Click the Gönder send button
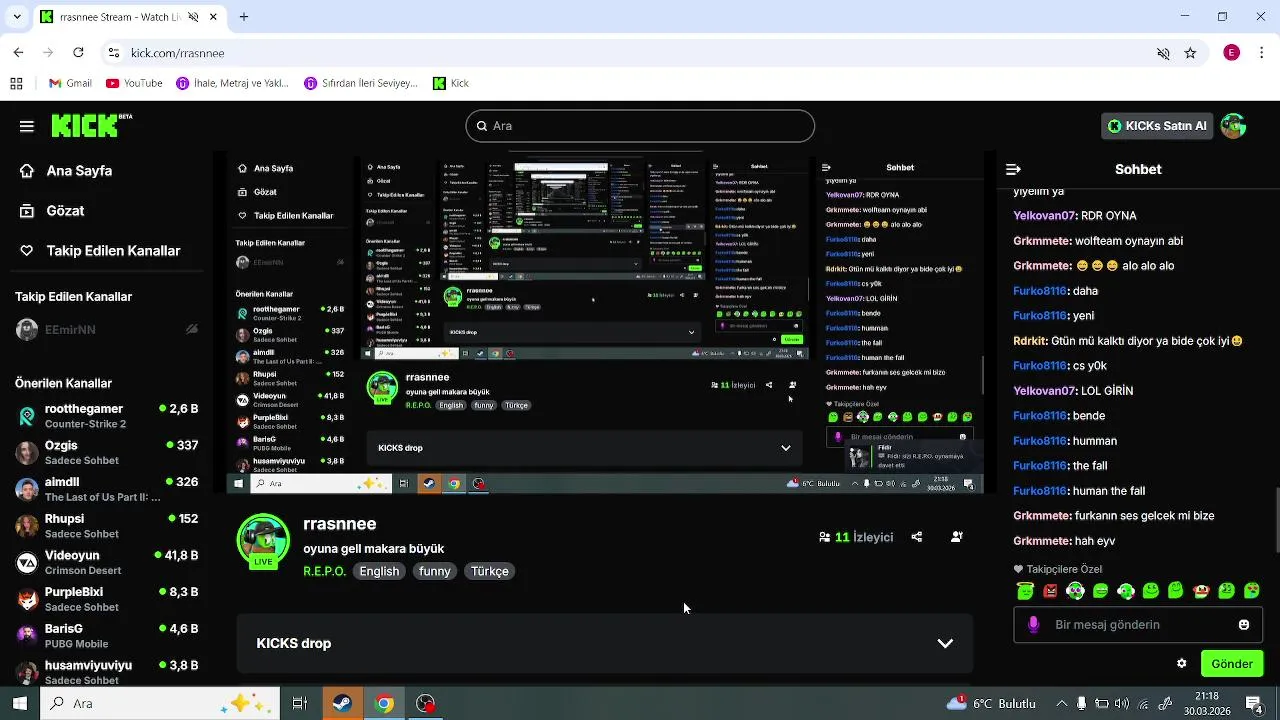The width and height of the screenshot is (1280, 720). pos(1232,664)
